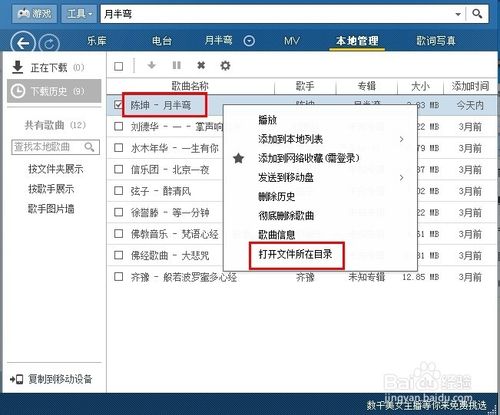The width and height of the screenshot is (500, 415).
Task: Select the 本地管理 tab
Action: tap(357, 41)
